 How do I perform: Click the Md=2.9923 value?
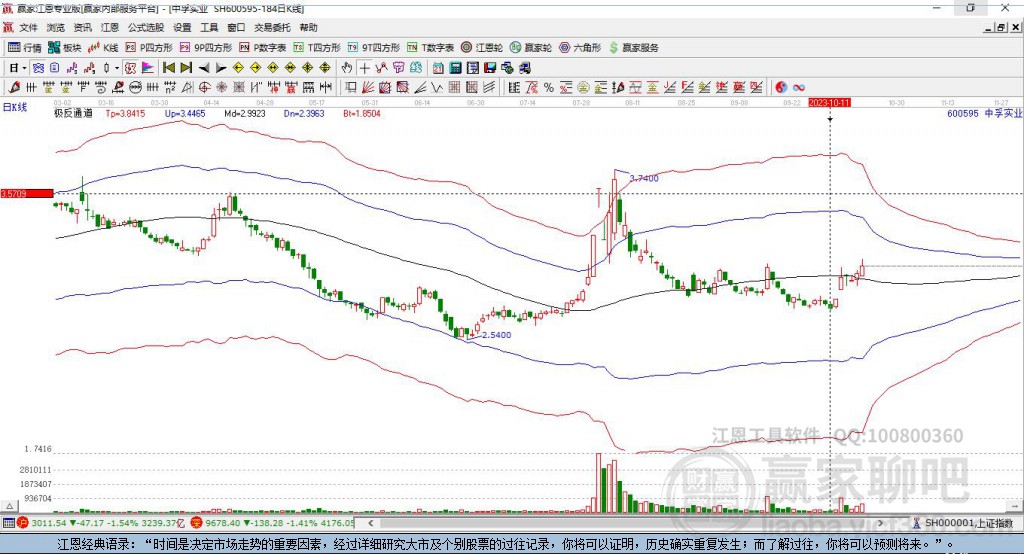[x=245, y=114]
